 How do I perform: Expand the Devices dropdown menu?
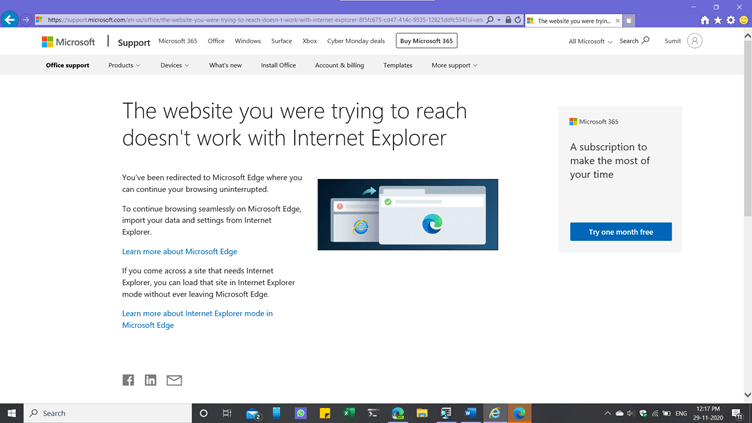(175, 65)
